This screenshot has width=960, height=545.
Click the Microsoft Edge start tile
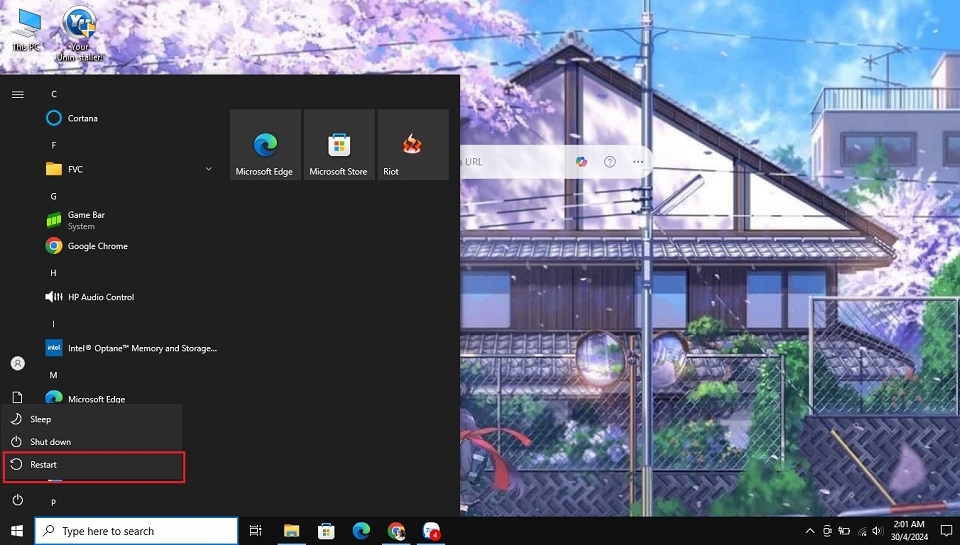[x=265, y=145]
